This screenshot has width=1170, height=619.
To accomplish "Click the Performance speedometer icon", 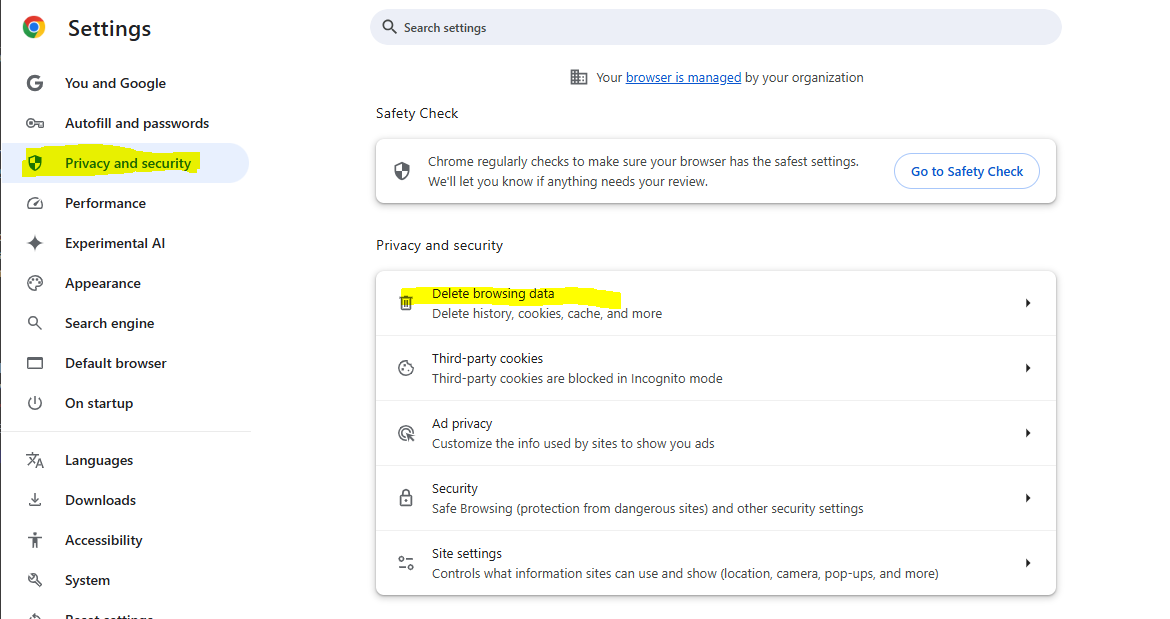I will pos(35,203).
